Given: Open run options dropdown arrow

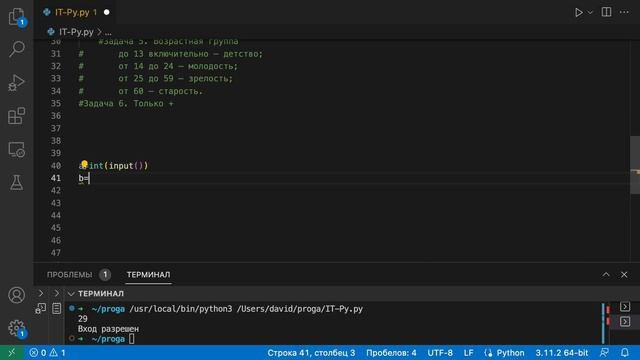Looking at the screenshot, I should tap(590, 12).
